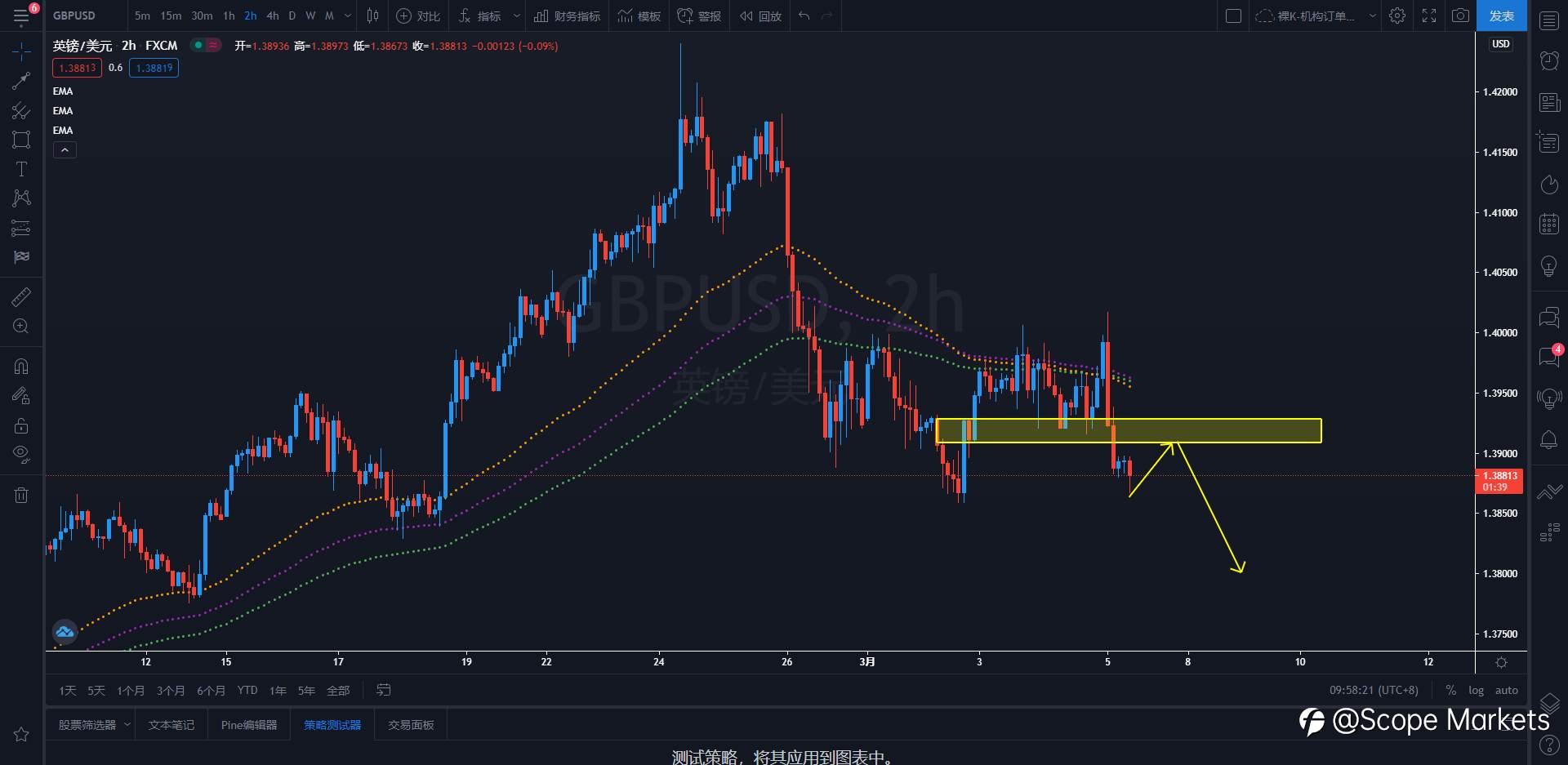
Task: Open candlestick chart style selector
Action: 373,16
